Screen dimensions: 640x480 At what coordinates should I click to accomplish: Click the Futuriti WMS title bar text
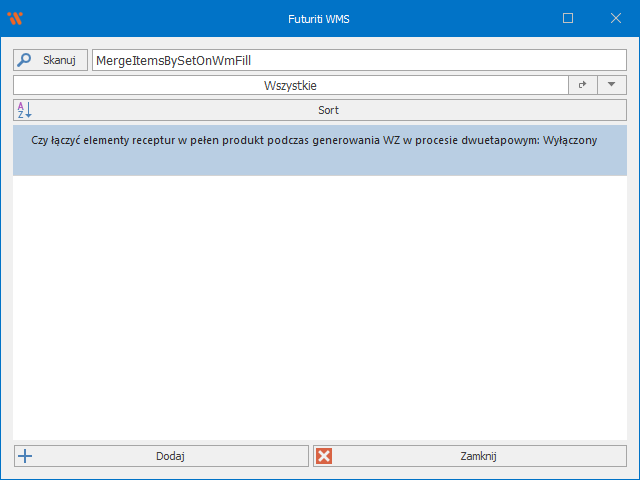[319, 18]
